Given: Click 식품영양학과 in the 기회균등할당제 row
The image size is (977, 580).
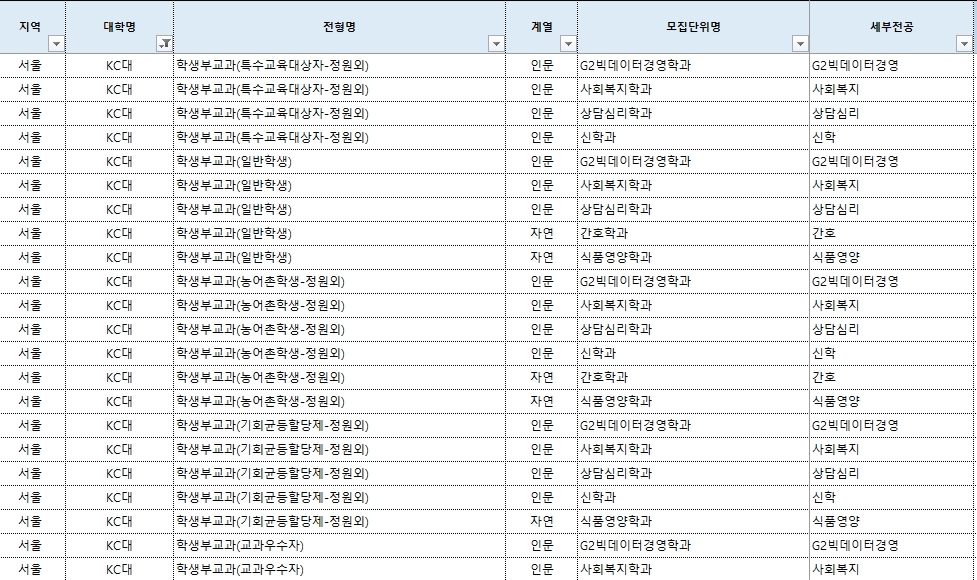Looking at the screenshot, I should point(616,521).
